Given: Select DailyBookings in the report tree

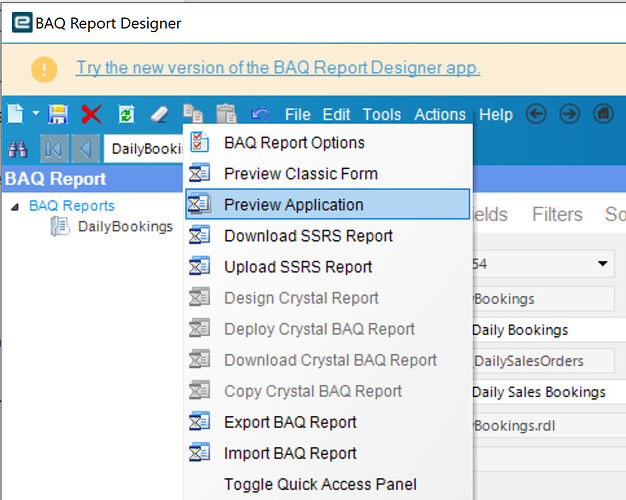Looking at the screenshot, I should click(x=124, y=226).
